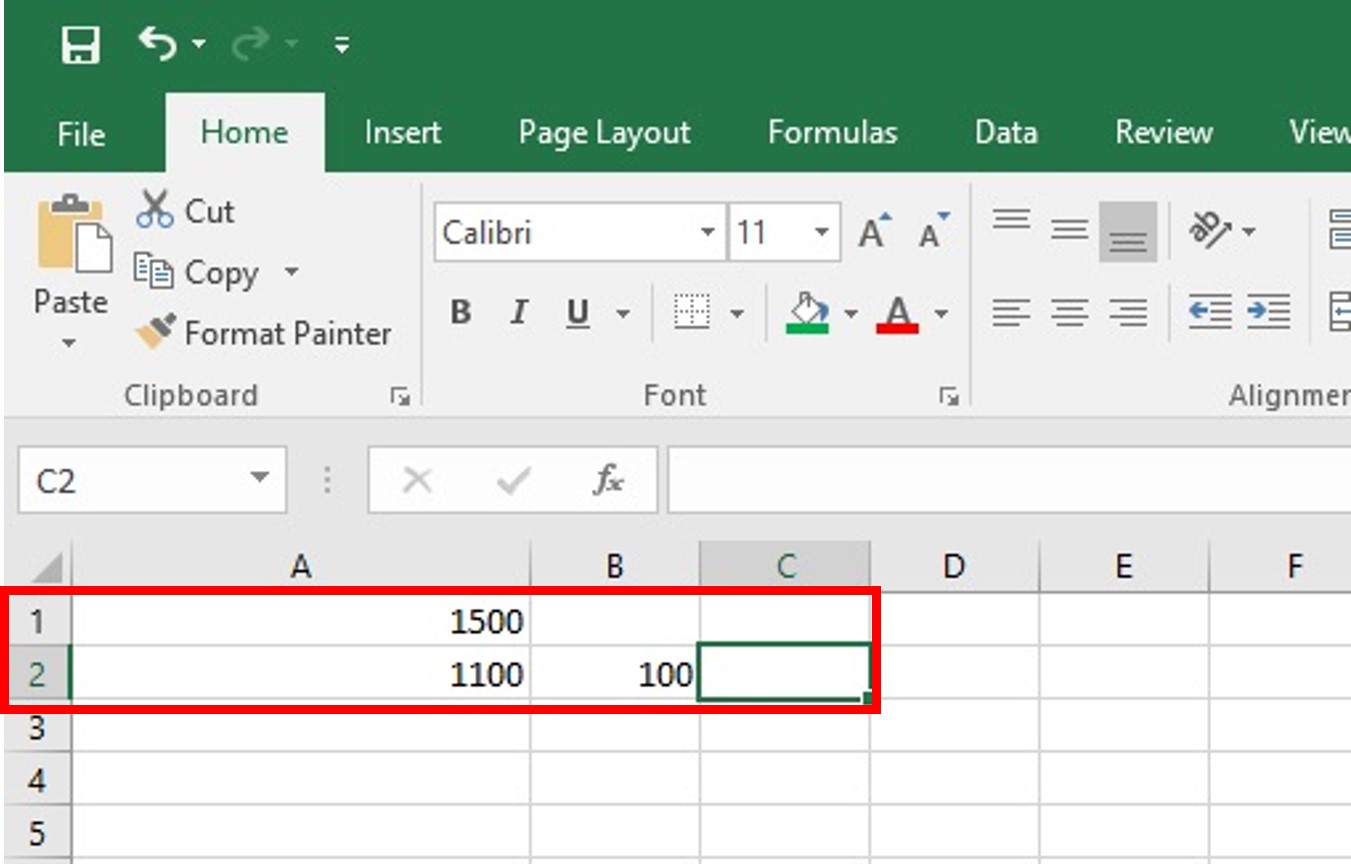Increase the font size using the larger A
1351x864 pixels.
[872, 230]
